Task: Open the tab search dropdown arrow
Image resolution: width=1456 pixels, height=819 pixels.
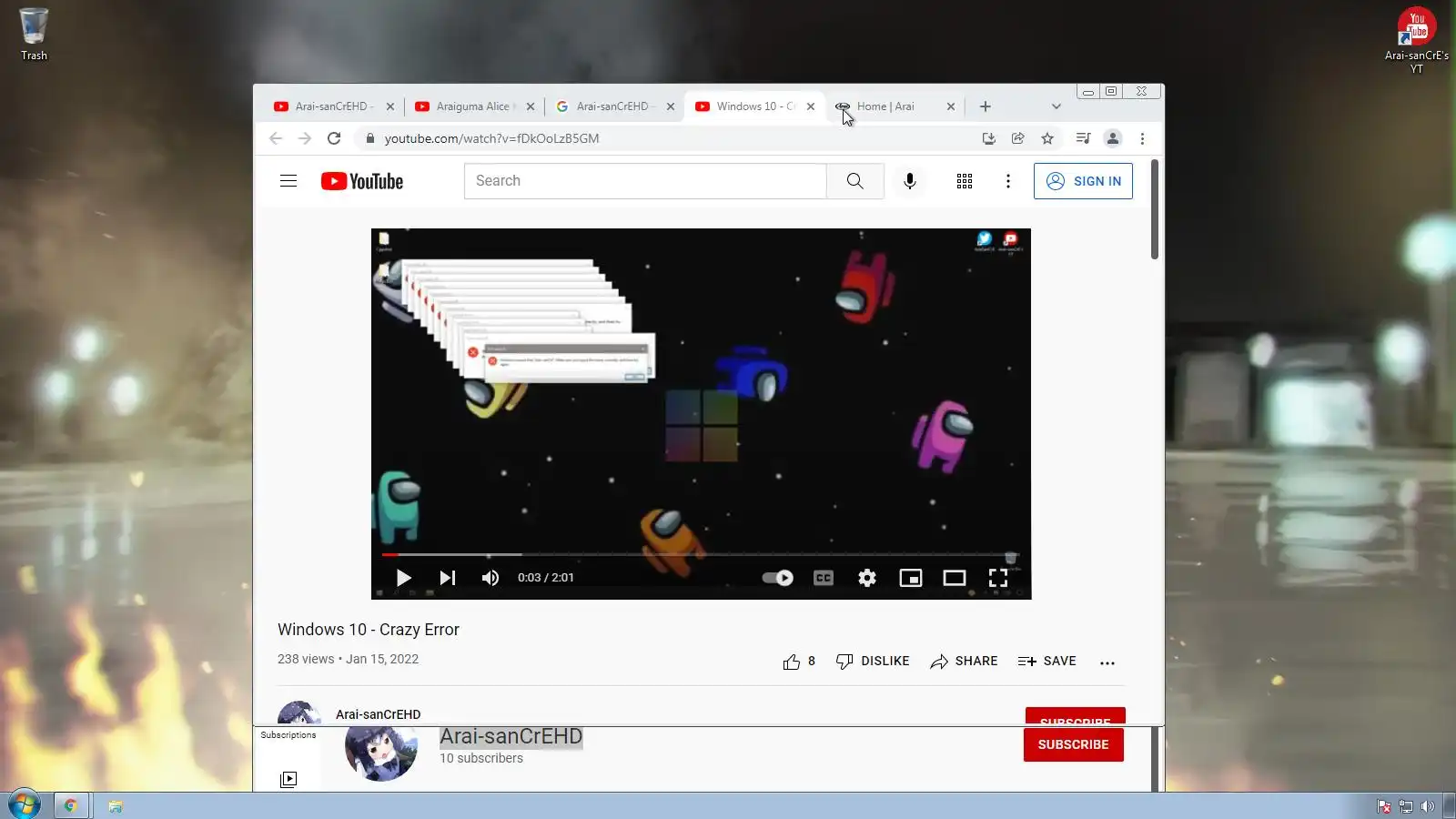Action: pos(1057,106)
